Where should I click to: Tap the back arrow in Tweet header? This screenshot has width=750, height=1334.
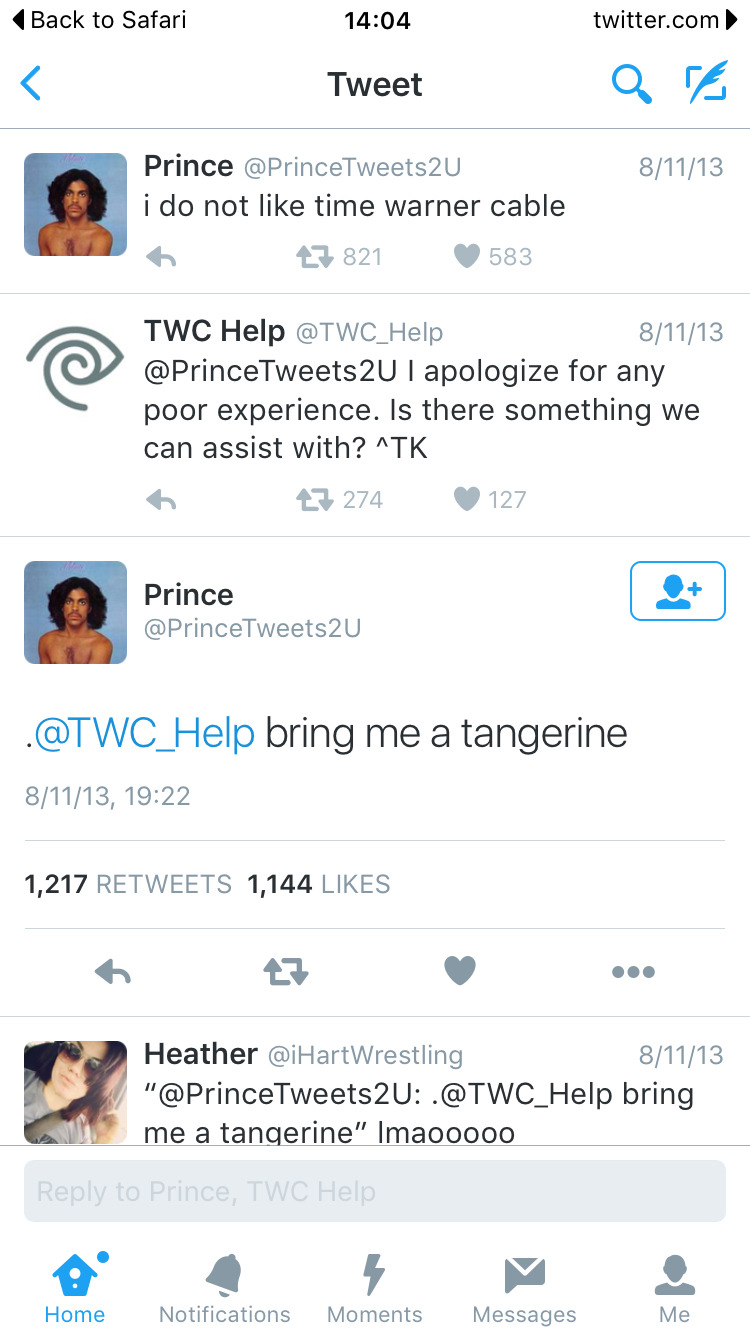tap(31, 84)
